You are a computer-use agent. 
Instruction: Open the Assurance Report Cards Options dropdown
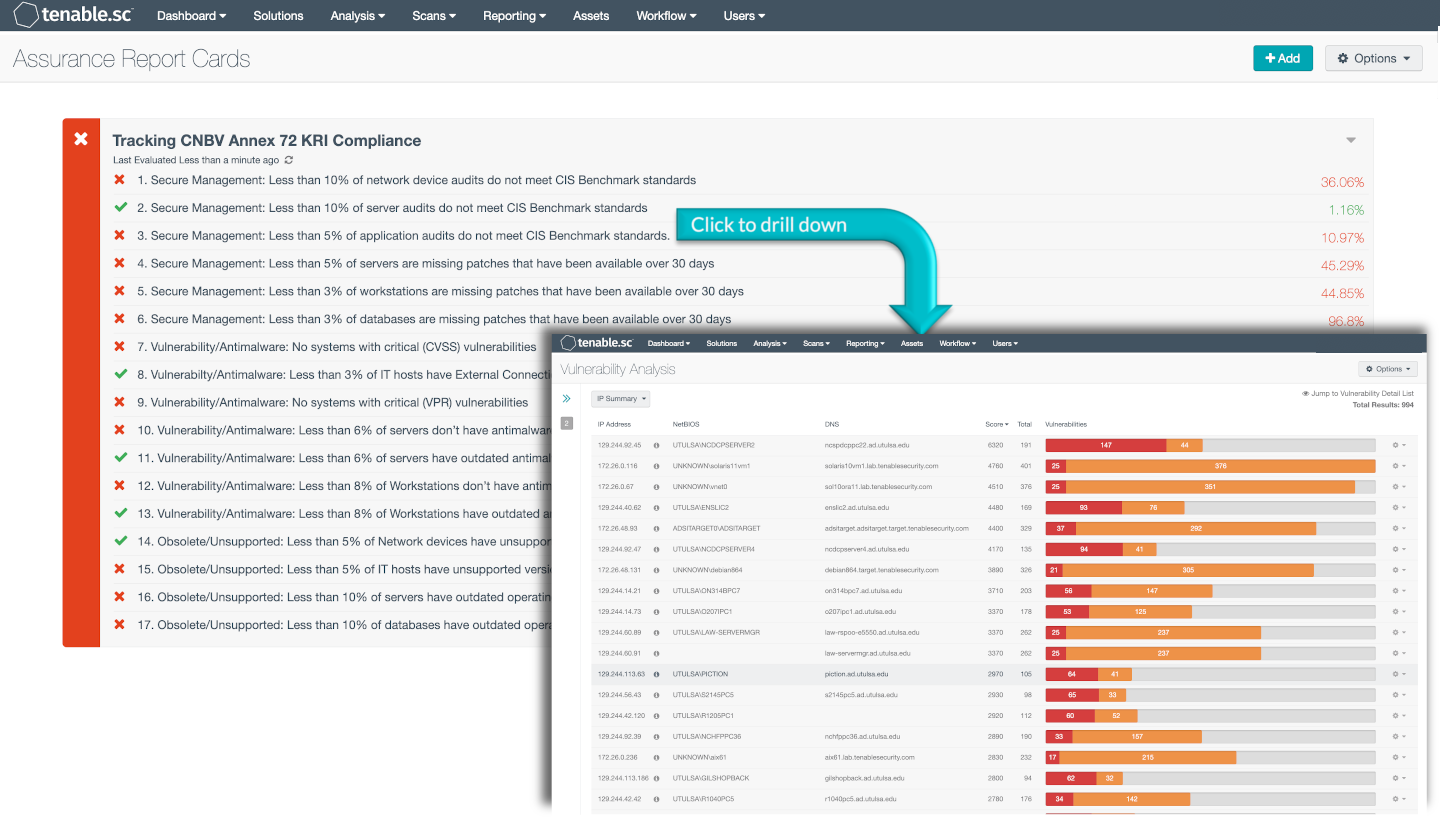(x=1373, y=58)
